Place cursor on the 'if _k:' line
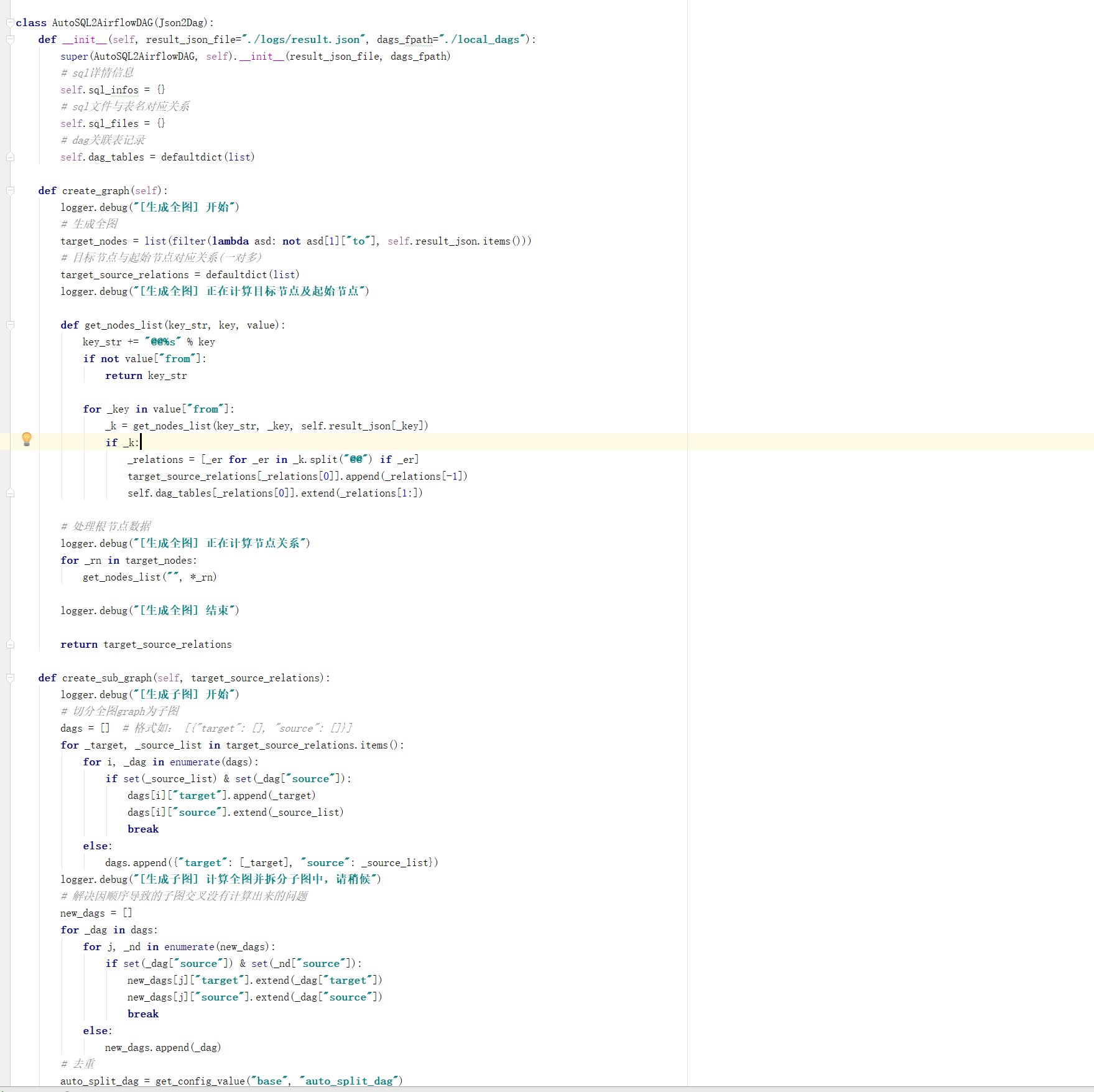The width and height of the screenshot is (1094, 1092). coord(123,442)
